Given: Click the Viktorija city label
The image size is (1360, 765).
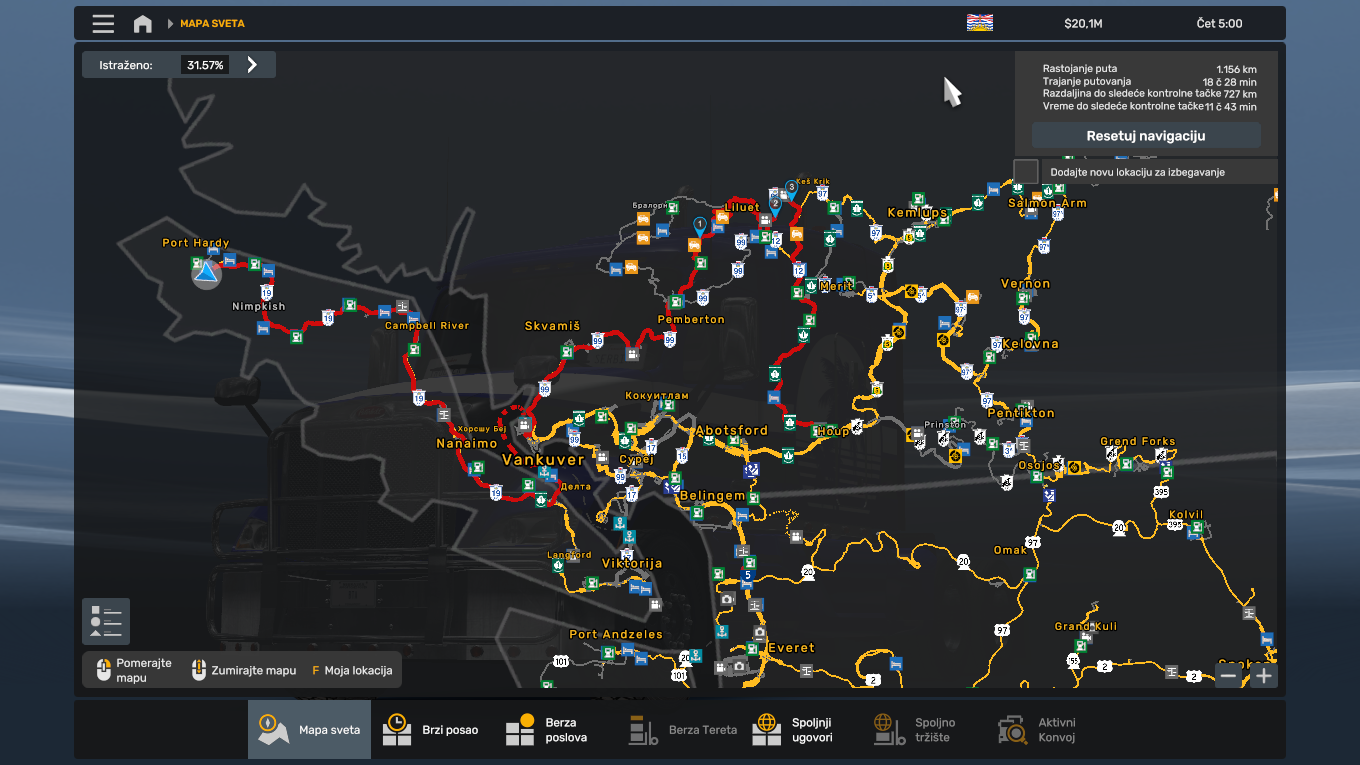Looking at the screenshot, I should click(632, 564).
